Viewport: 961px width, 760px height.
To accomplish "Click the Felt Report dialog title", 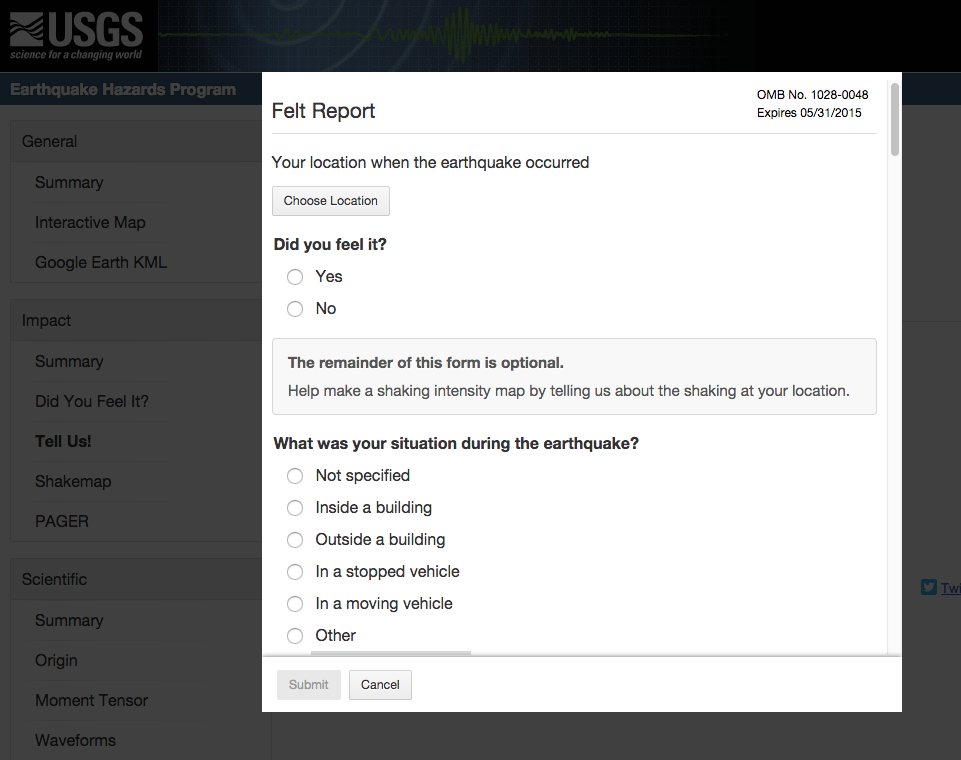I will 323,111.
